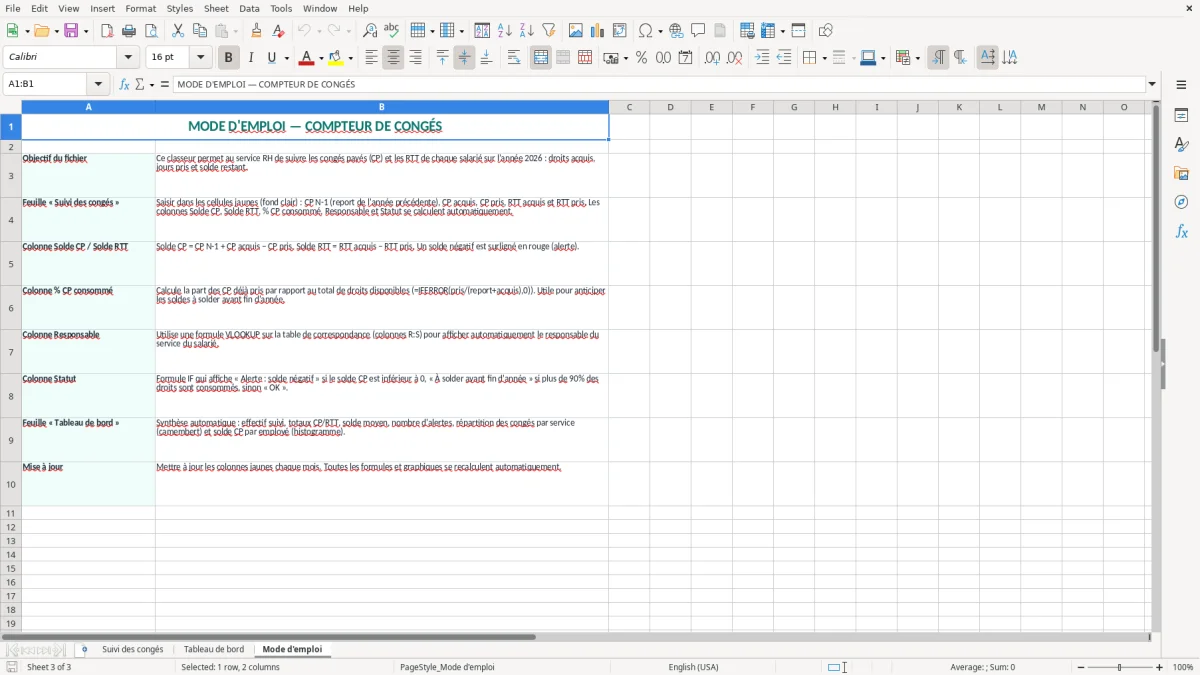Toggle Underline formatting
This screenshot has width=1200, height=675.
point(271,58)
